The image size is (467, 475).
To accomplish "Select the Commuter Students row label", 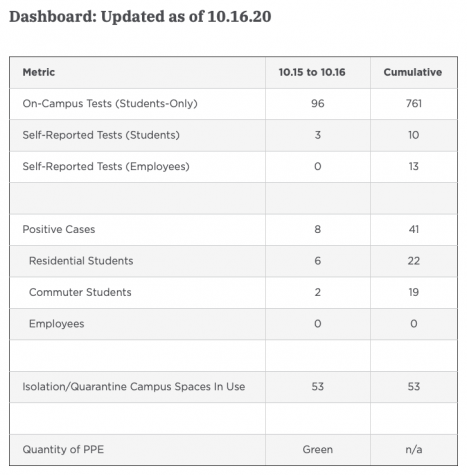I will click(80, 292).
